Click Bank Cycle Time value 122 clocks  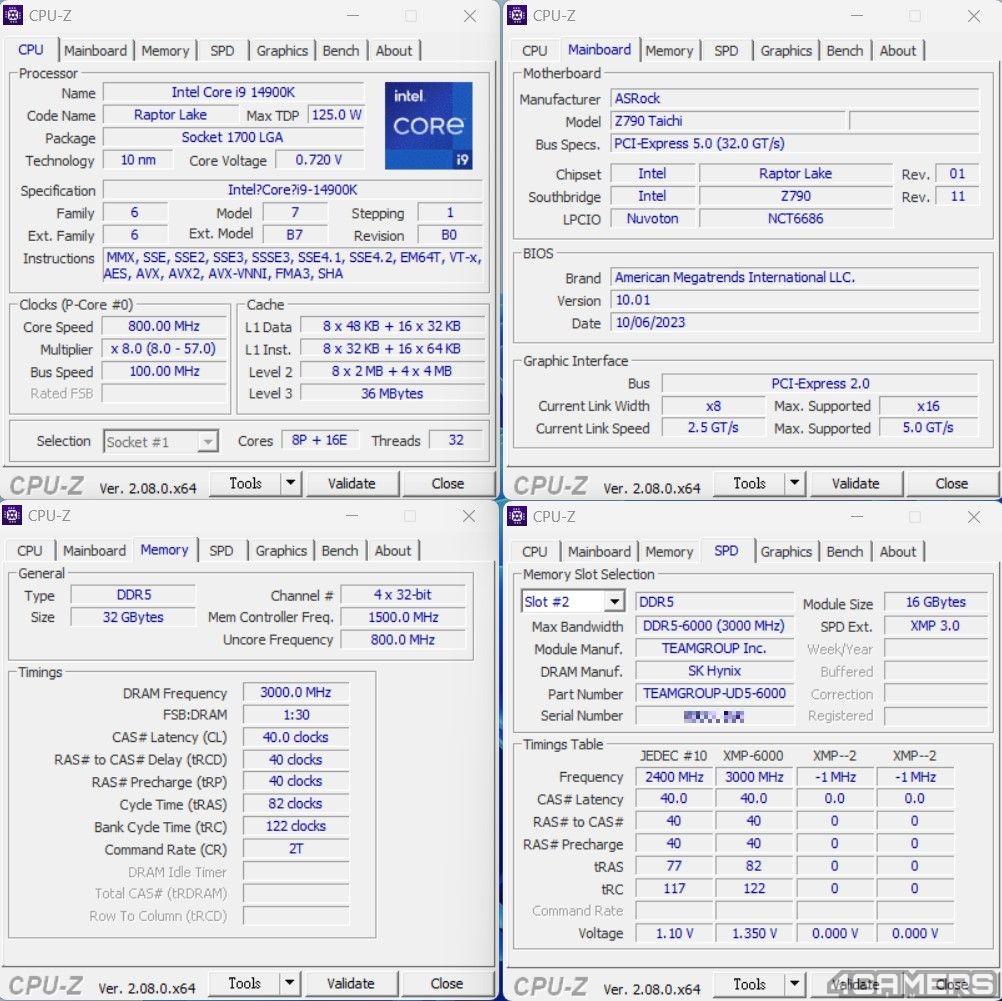(296, 826)
